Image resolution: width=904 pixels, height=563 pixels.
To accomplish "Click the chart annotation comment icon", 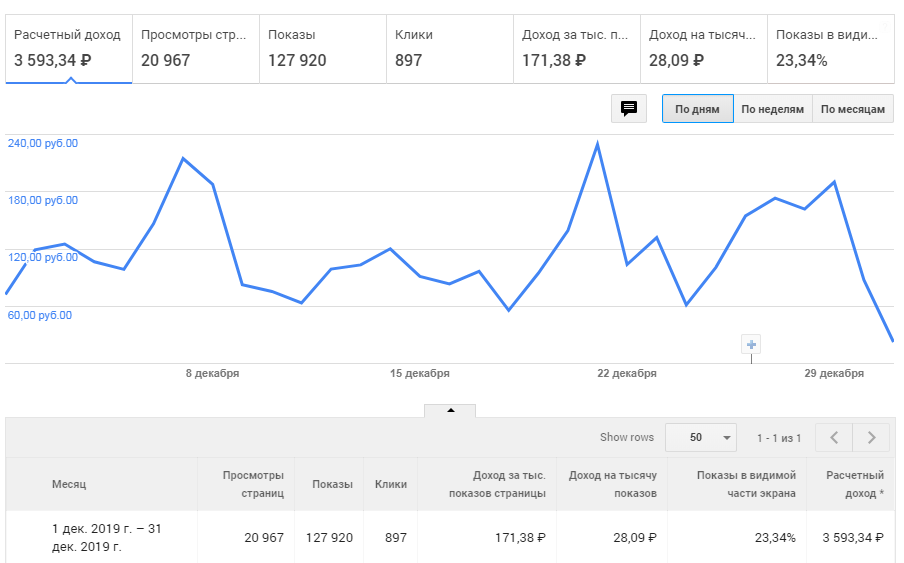I will tap(629, 109).
